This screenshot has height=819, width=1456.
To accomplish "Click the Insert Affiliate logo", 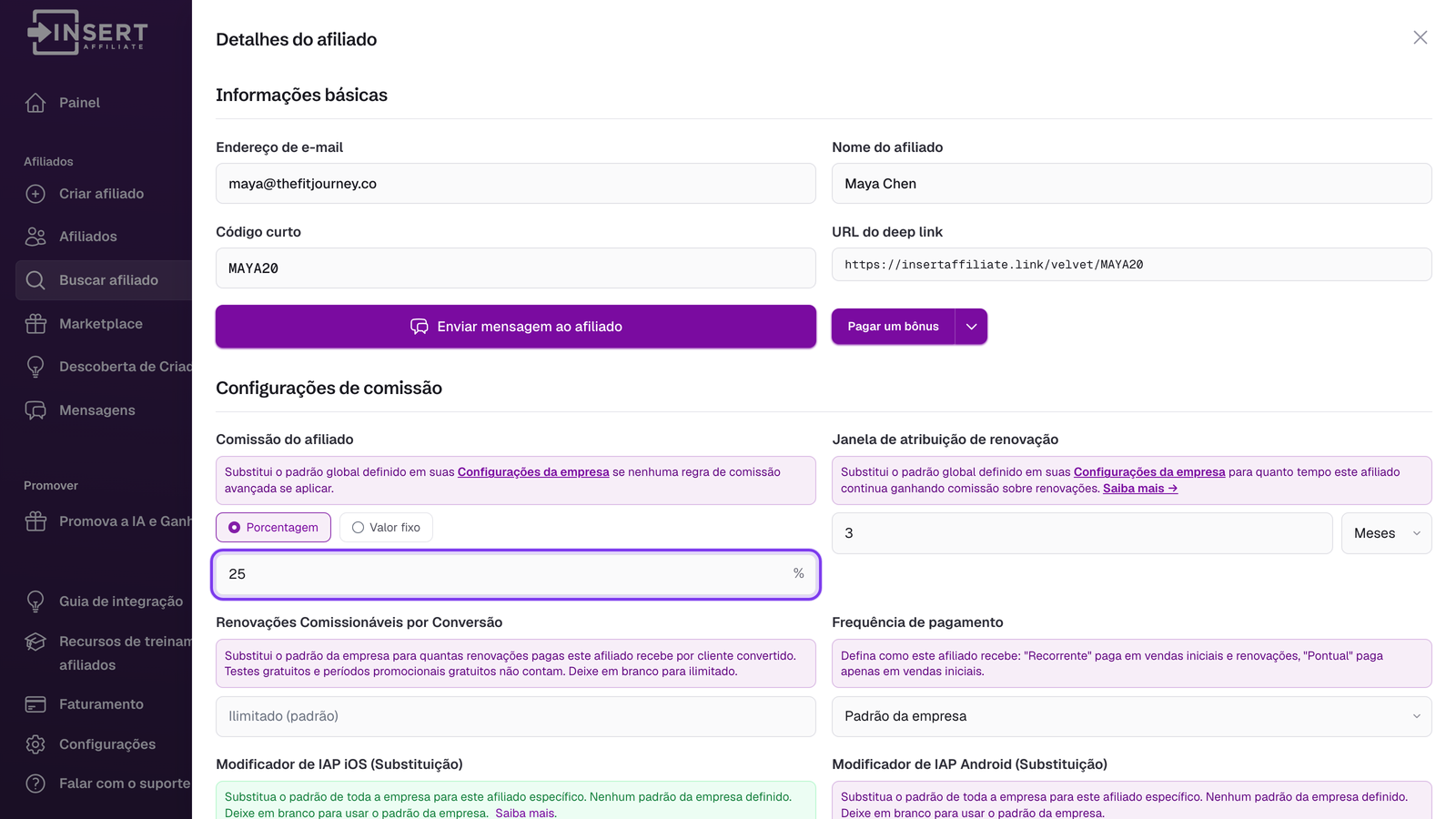I will pos(87,32).
